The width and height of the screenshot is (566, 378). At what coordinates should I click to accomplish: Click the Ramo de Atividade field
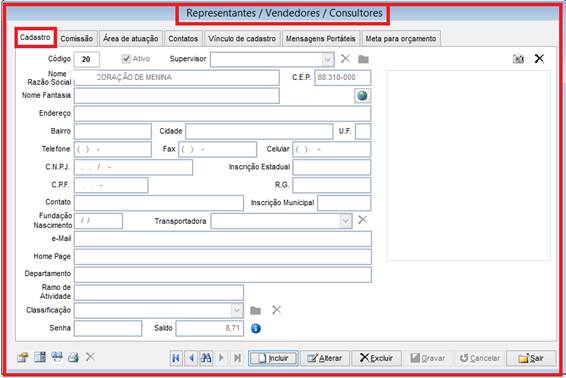click(x=159, y=292)
